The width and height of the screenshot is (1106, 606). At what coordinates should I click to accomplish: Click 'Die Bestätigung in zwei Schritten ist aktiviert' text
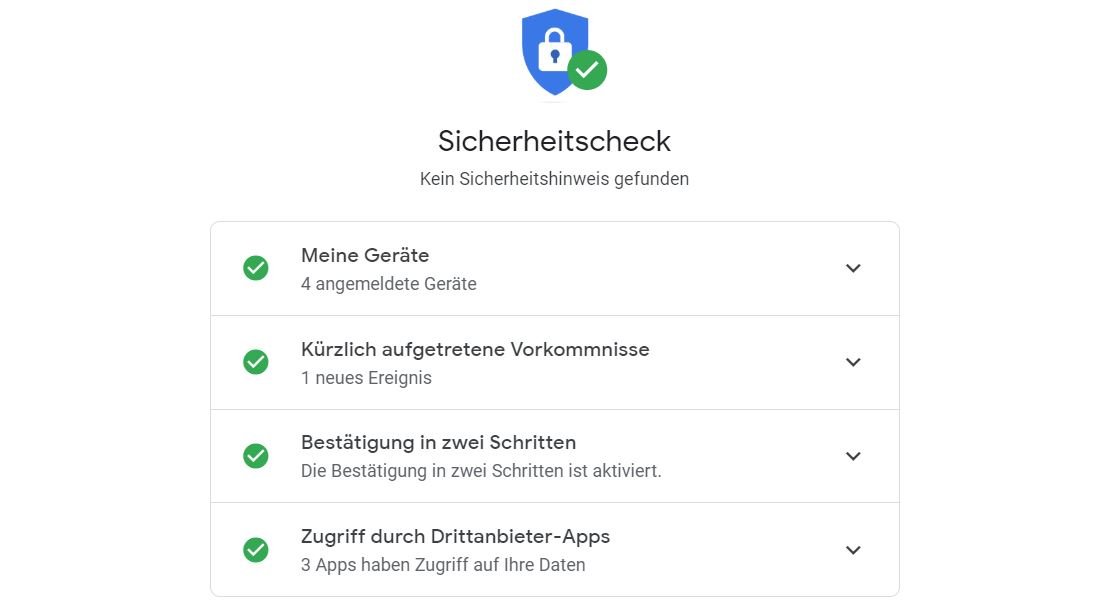481,470
